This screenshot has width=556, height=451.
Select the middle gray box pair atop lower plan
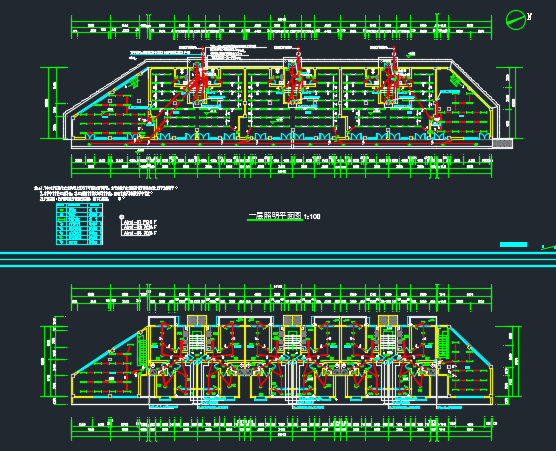coord(292,320)
